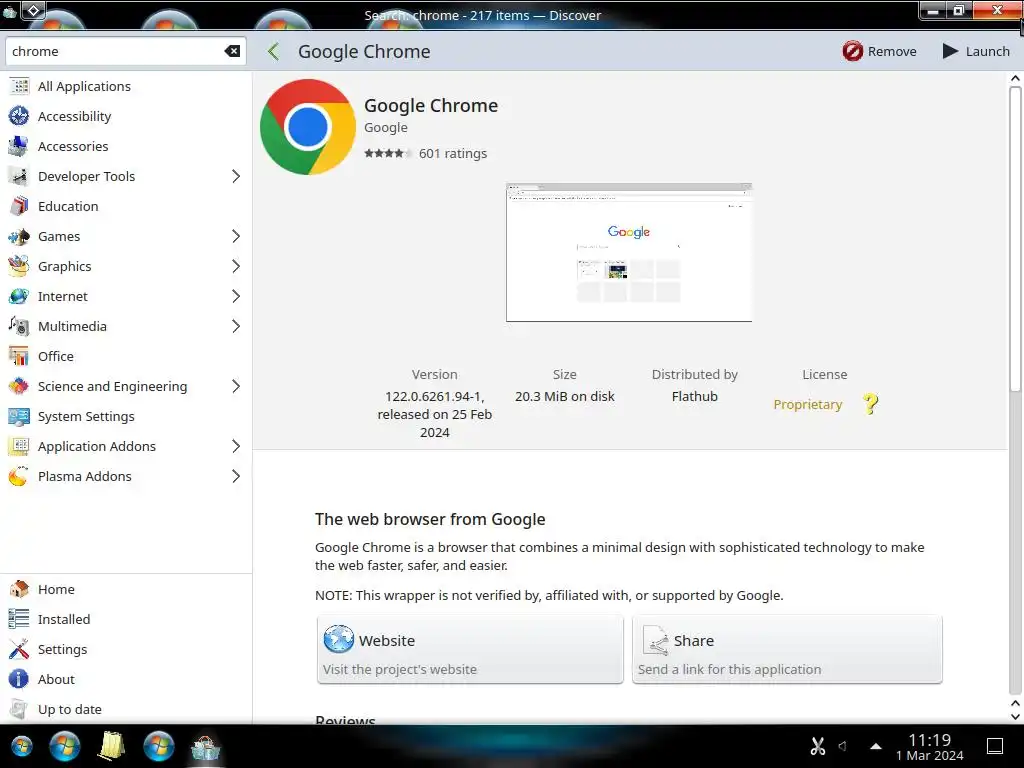Viewport: 1024px width, 768px height.
Task: Click the volume tray icon
Action: coord(843,746)
